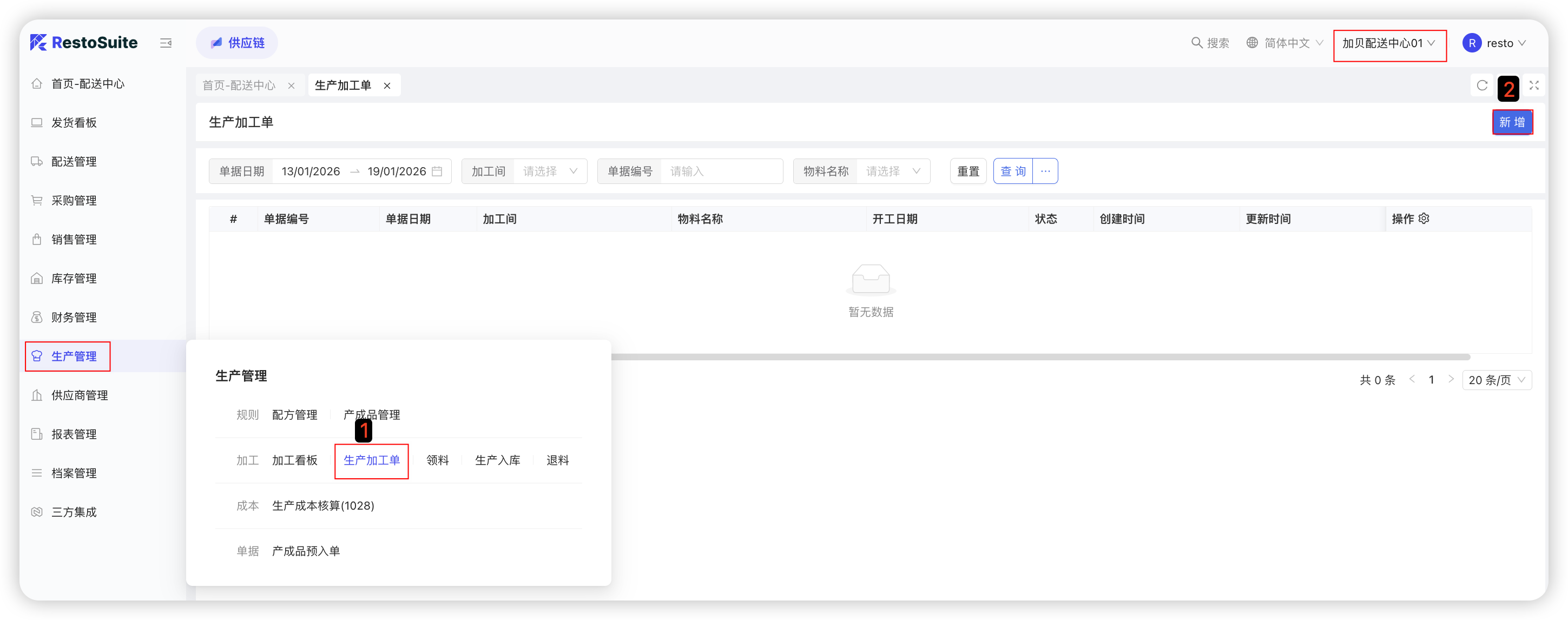1568x620 pixels.
Task: Select 配方管理 menu entry
Action: tap(294, 415)
